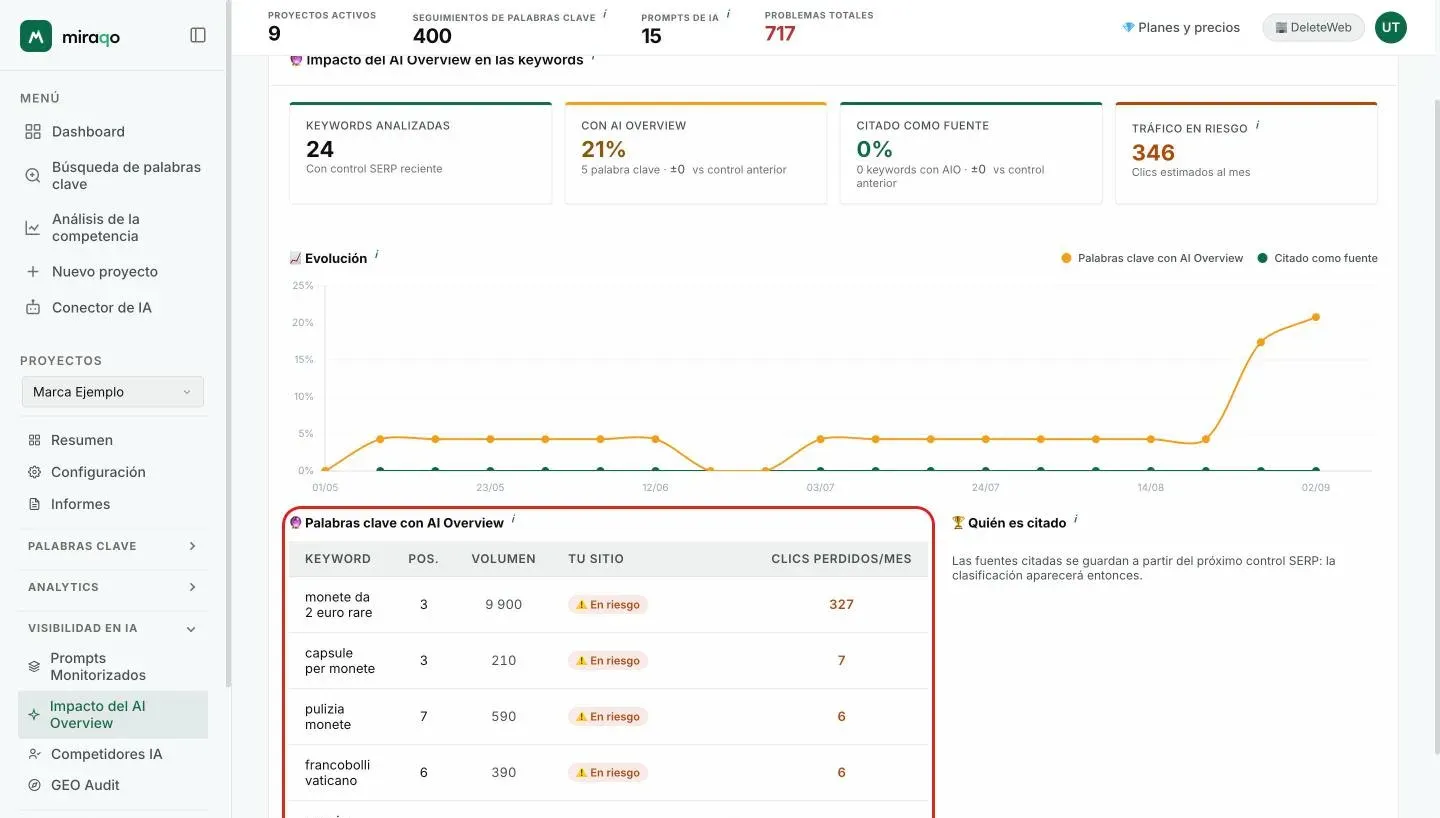The width and height of the screenshot is (1440, 818).
Task: Click info icon beside Quién es citado
Action: (1075, 519)
